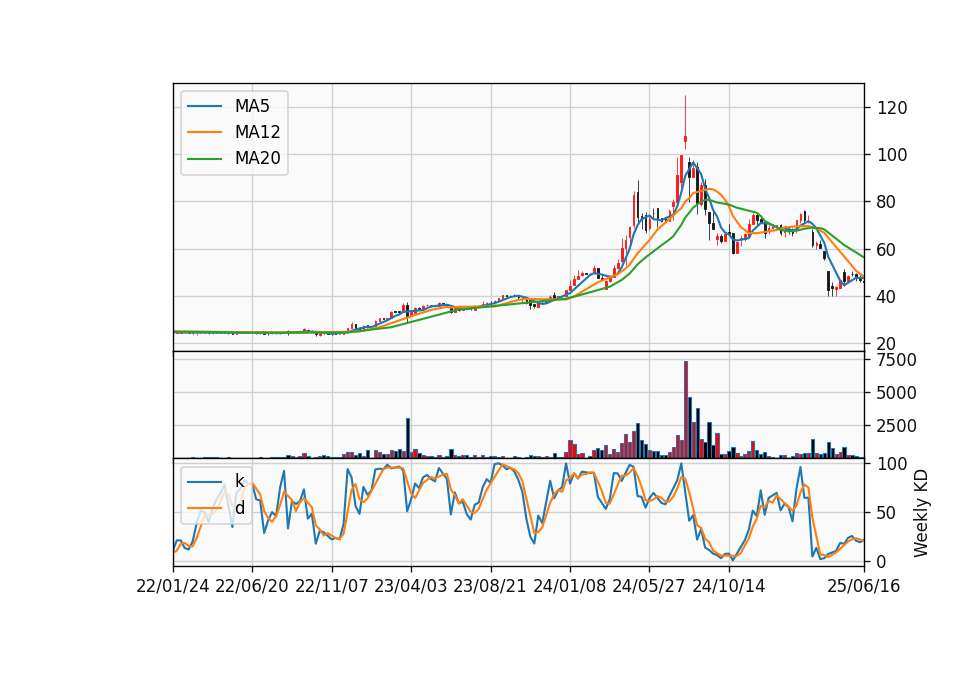Click the 24/05/27 date tick label
This screenshot has height=690, width=960.
(x=649, y=586)
